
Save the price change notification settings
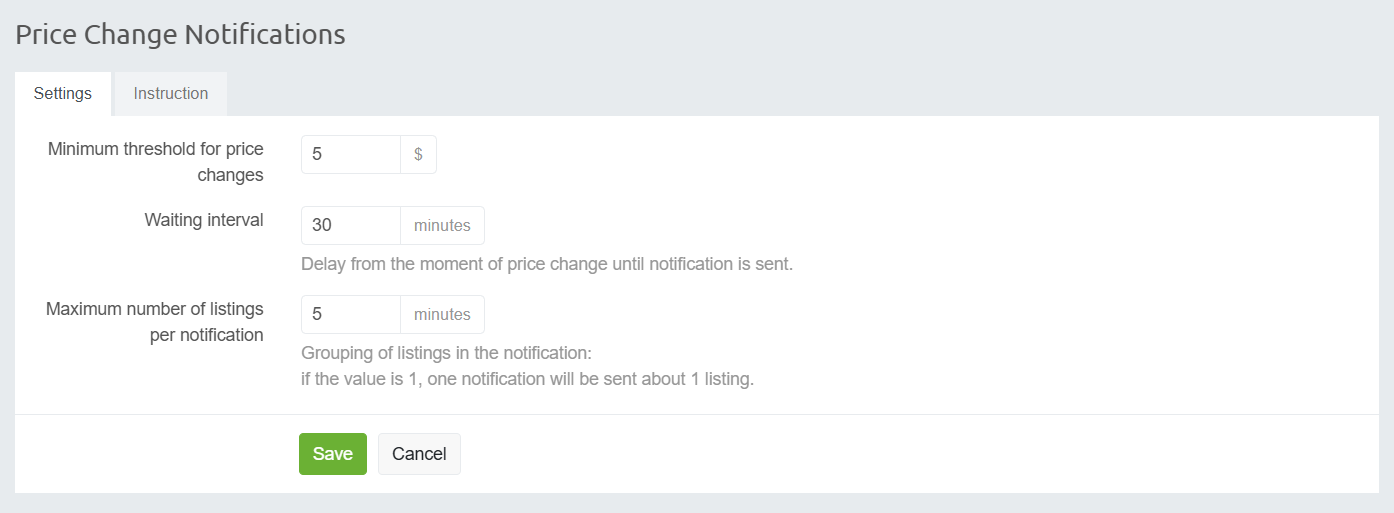click(333, 454)
